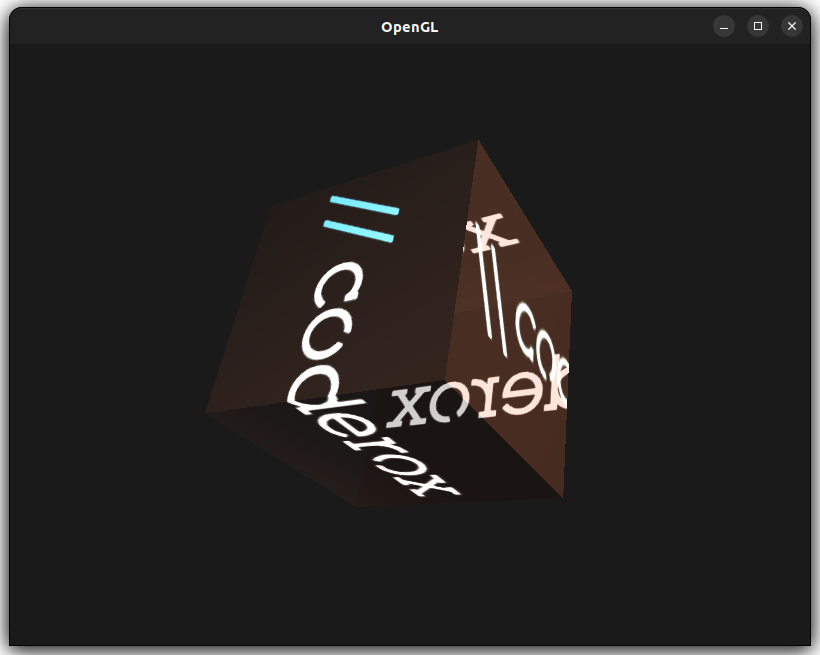Click the OpenGL title text
The image size is (820, 655).
pos(409,27)
